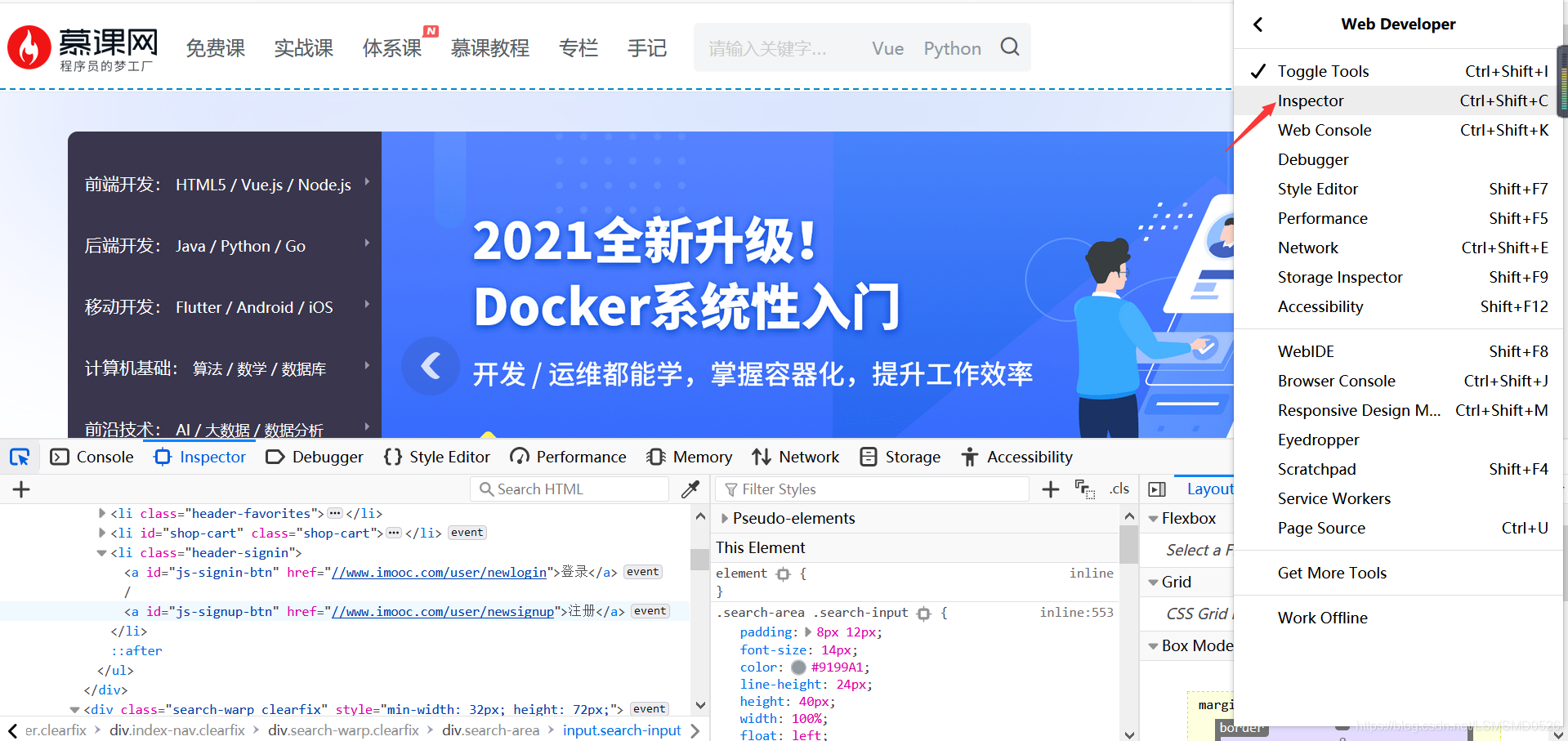Toggle the Toggle Tools menu entry
The image size is (1568, 741).
pos(1398,71)
